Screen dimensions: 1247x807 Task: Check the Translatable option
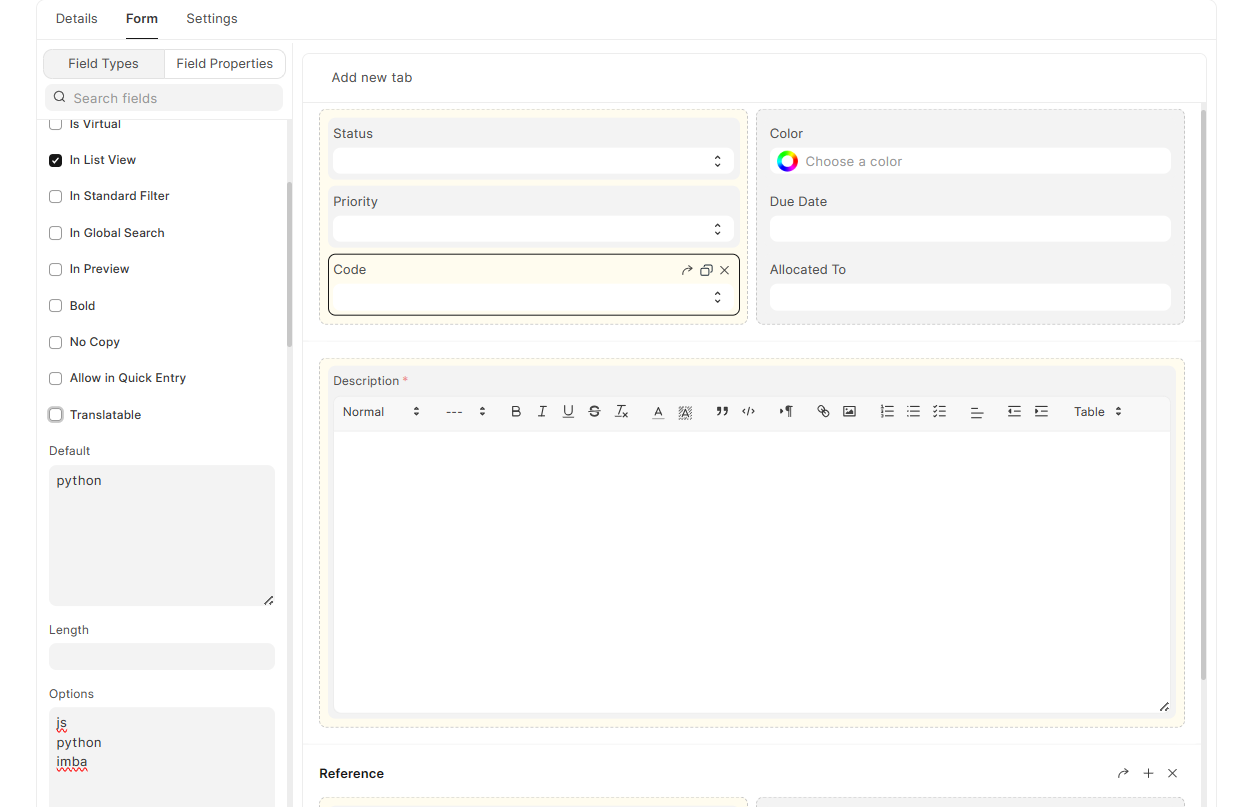[56, 415]
